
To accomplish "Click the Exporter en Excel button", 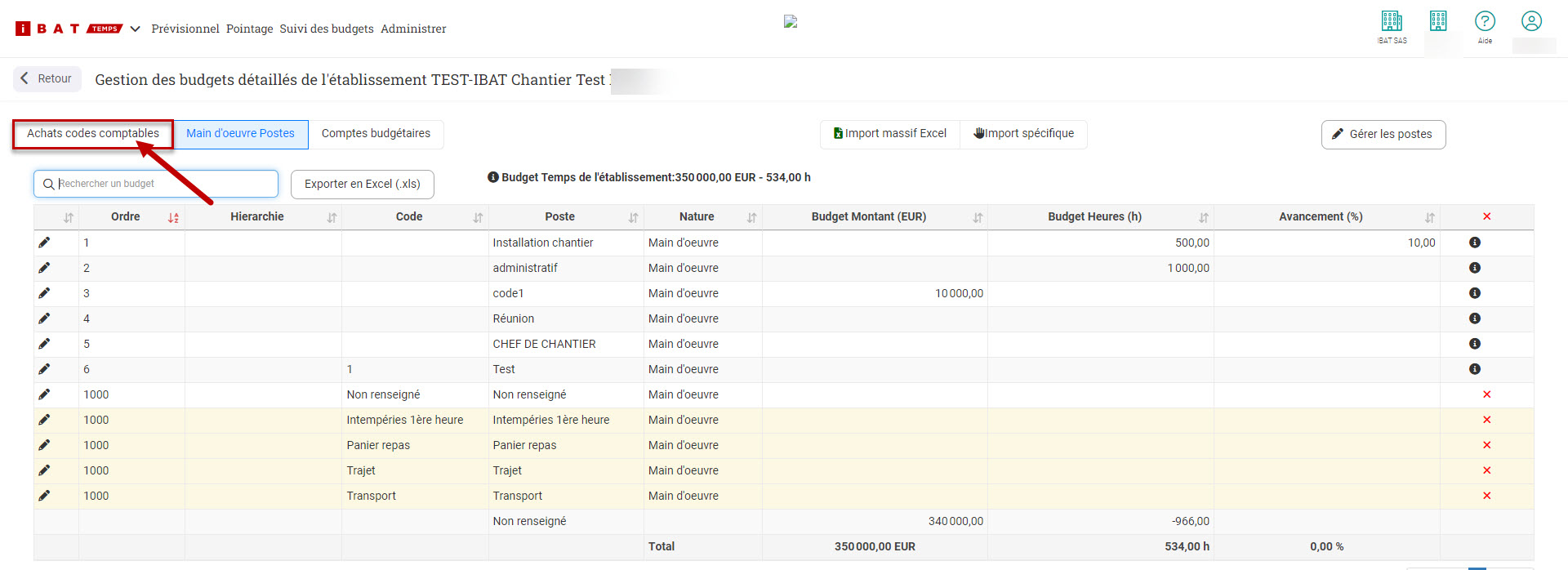I will click(362, 185).
